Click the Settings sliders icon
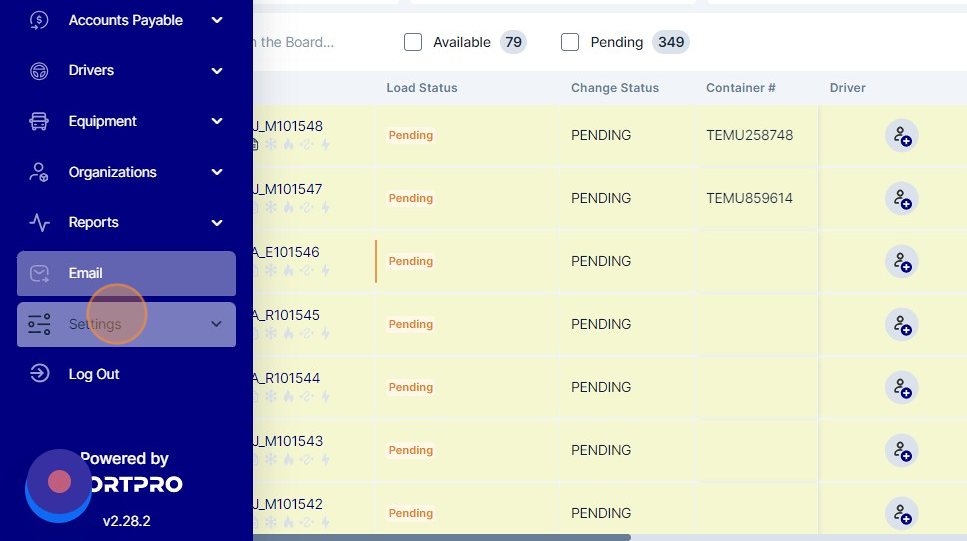This screenshot has height=541, width=967. point(39,324)
